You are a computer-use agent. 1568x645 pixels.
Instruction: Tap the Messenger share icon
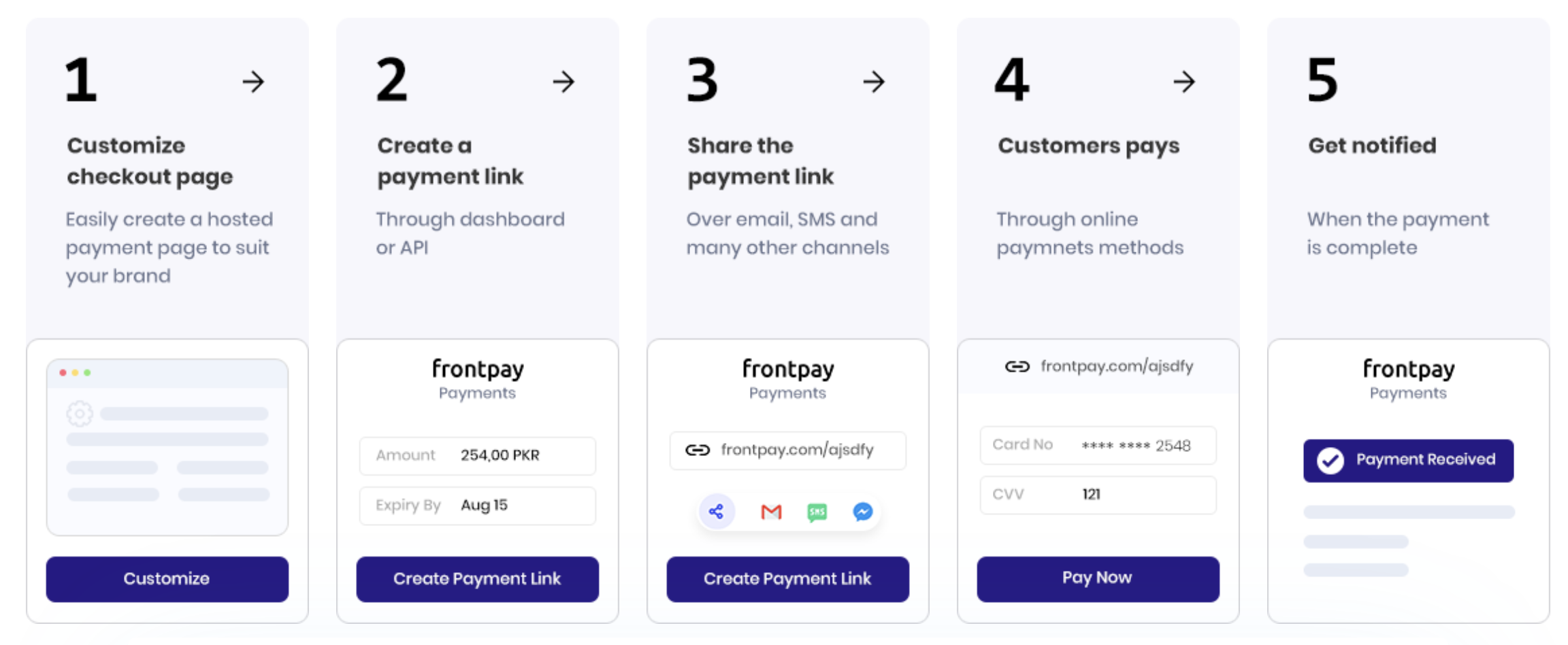coord(863,512)
